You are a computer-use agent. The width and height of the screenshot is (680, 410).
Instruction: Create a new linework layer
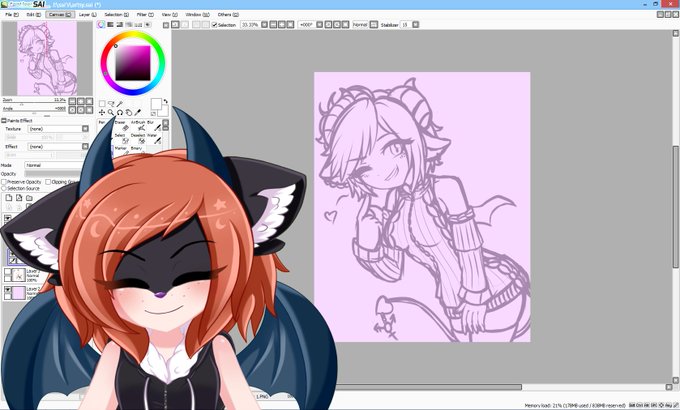point(19,198)
